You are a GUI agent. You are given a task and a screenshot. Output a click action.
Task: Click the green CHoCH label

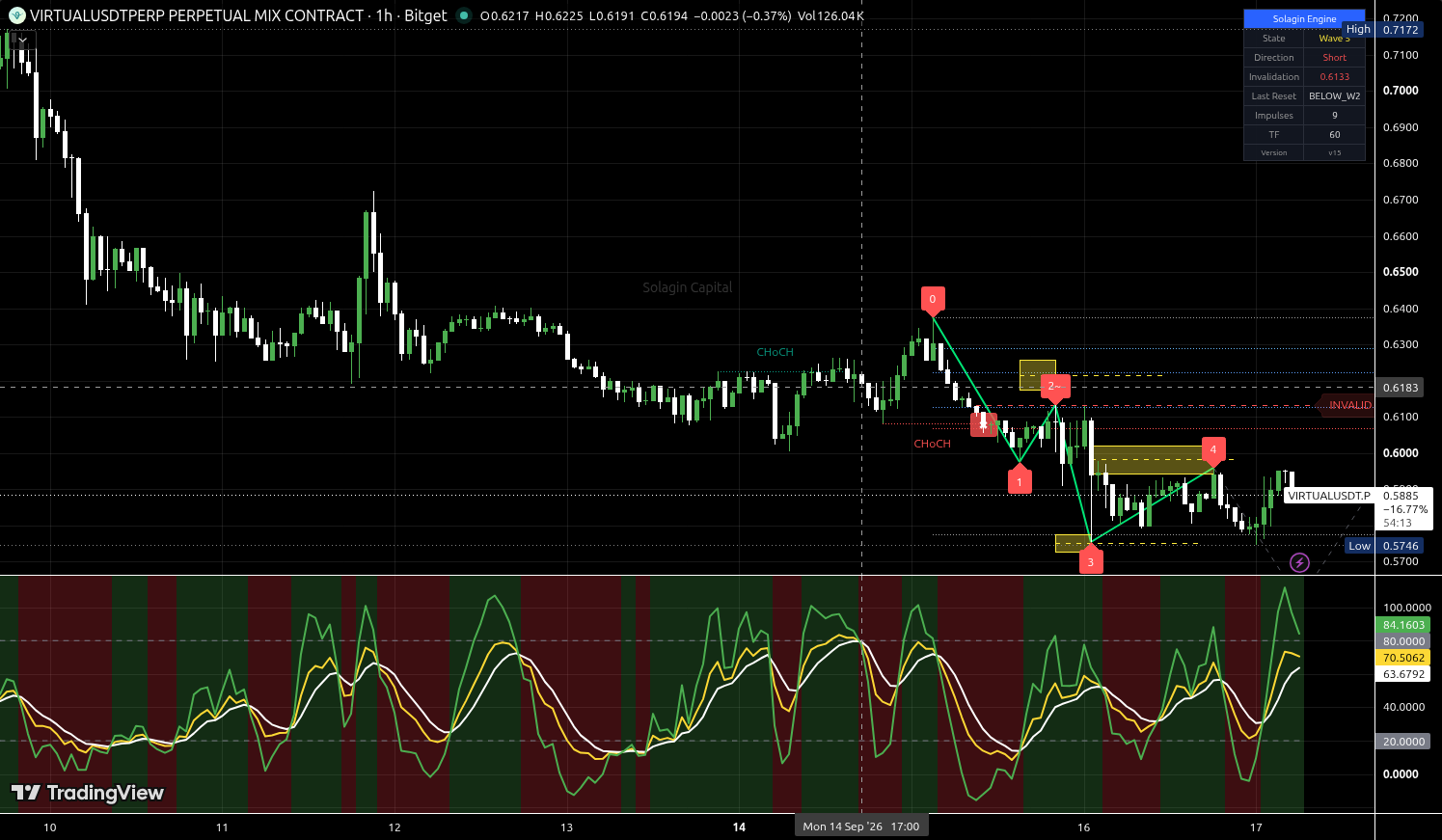click(x=775, y=352)
